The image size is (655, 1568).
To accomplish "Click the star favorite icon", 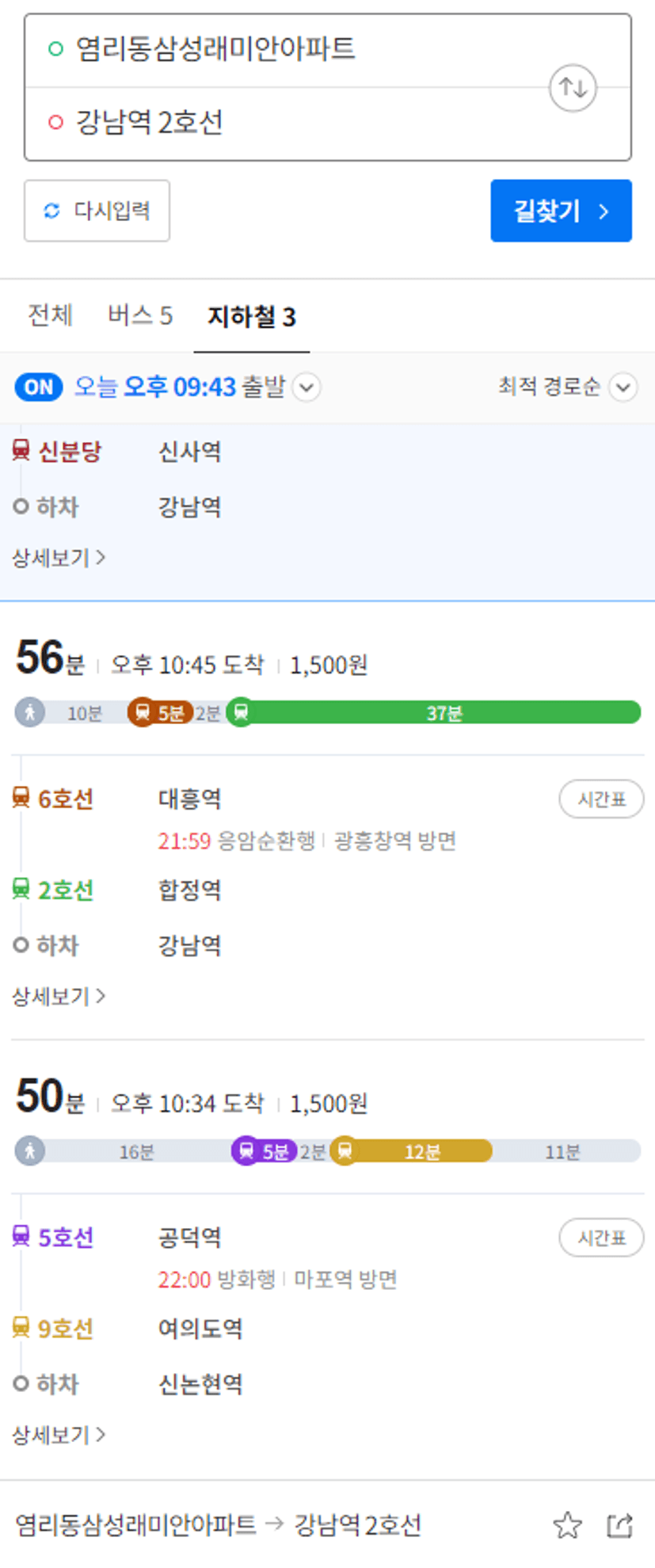I will 567,1524.
